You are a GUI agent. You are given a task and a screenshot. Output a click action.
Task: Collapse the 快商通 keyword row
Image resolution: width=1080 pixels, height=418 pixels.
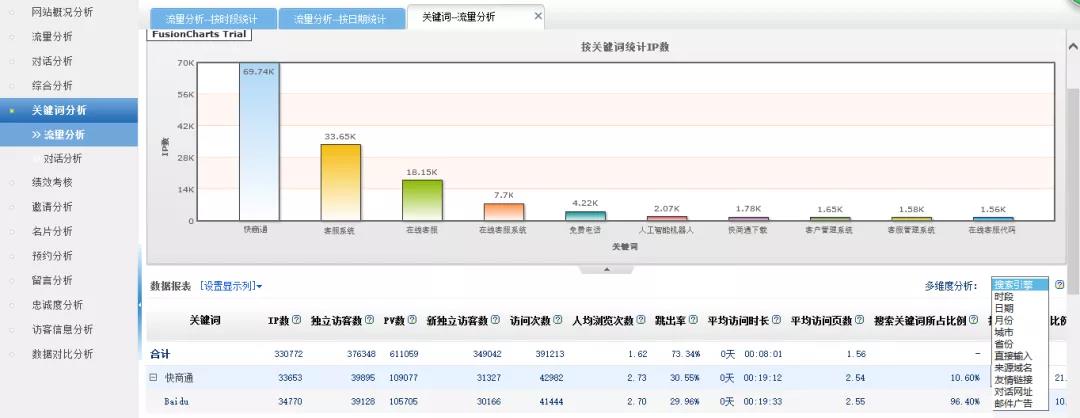click(153, 377)
